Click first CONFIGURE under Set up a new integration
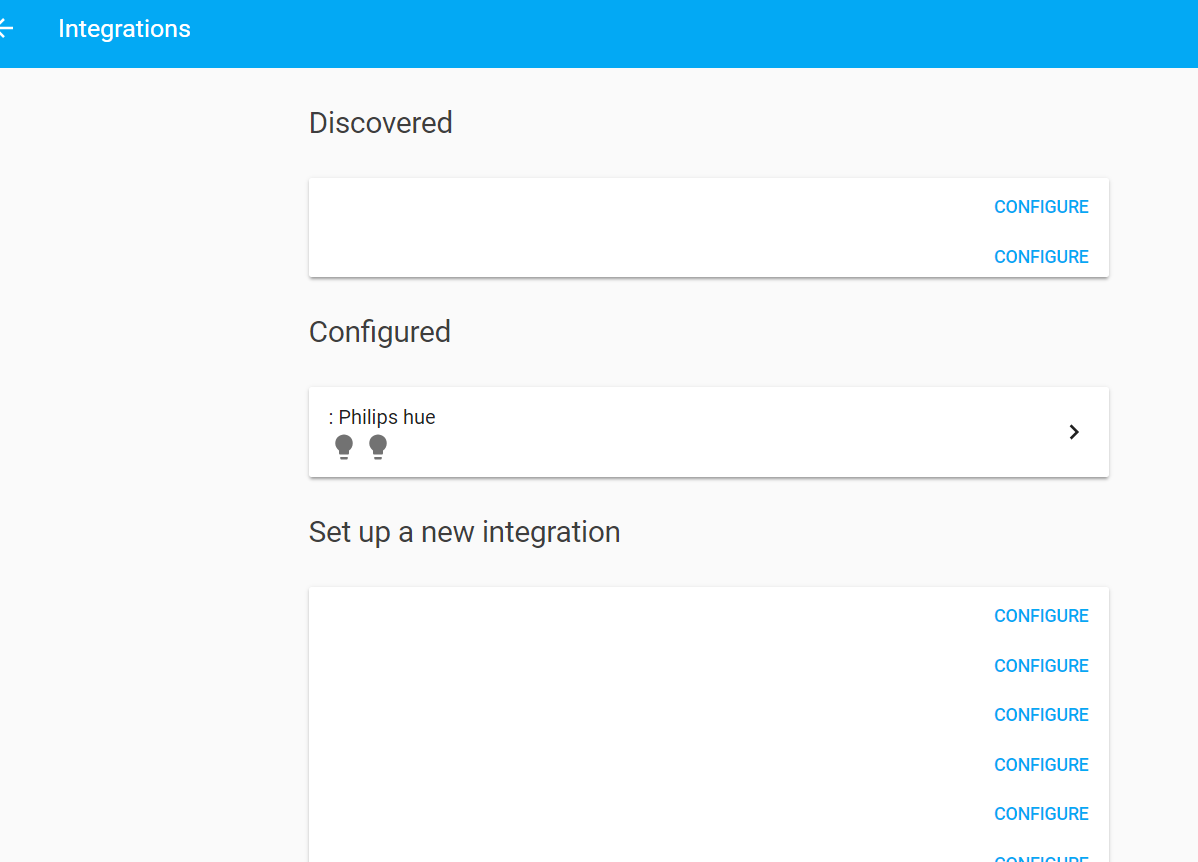Image resolution: width=1198 pixels, height=862 pixels. (1041, 615)
